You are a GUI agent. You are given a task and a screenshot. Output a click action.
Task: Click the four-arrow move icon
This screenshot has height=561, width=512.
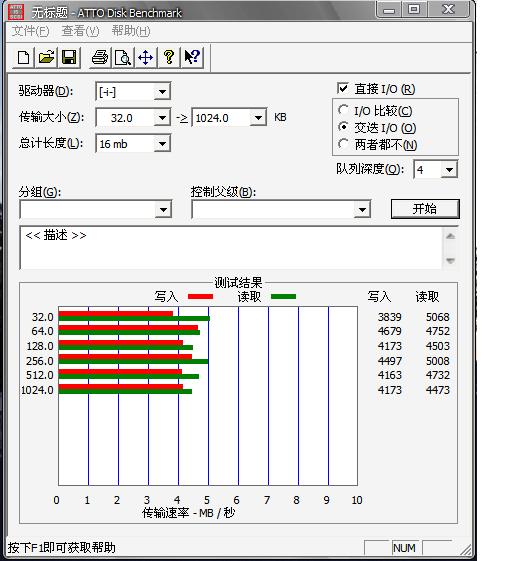(146, 57)
